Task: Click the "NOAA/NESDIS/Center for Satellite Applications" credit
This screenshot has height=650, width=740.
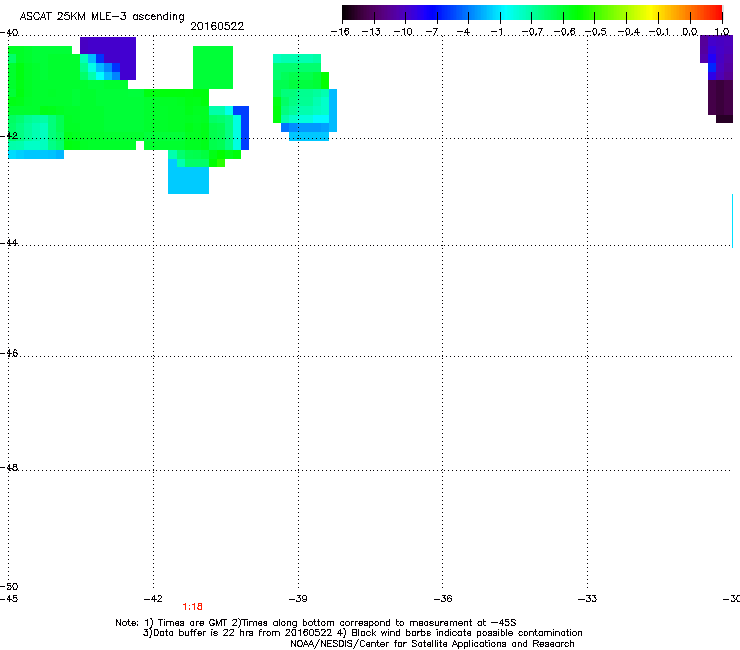Action: coord(432,644)
